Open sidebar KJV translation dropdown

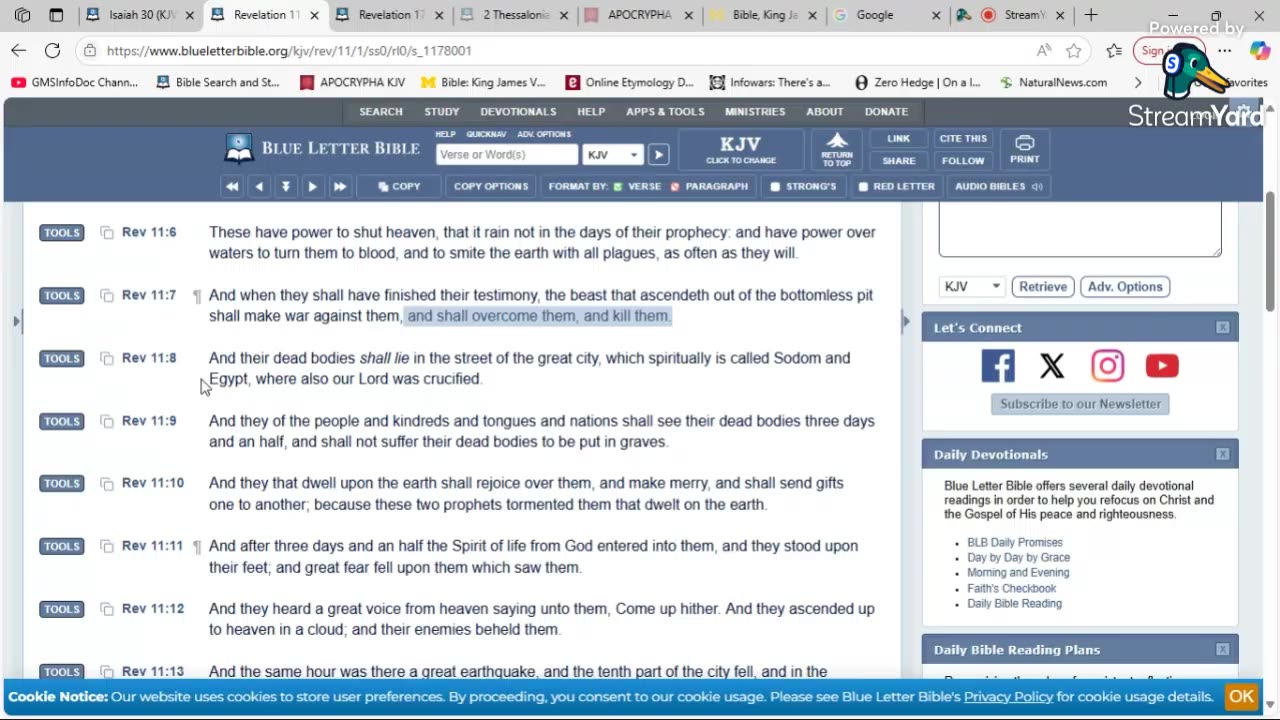972,287
